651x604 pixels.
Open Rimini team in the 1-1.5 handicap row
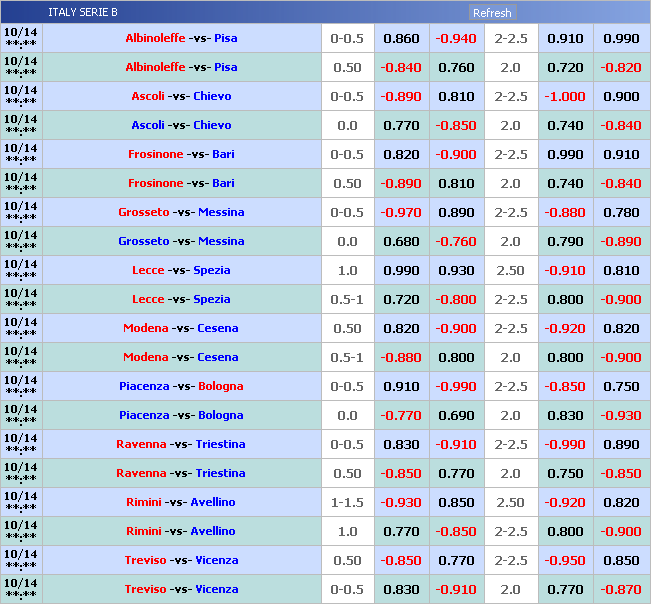coord(143,502)
